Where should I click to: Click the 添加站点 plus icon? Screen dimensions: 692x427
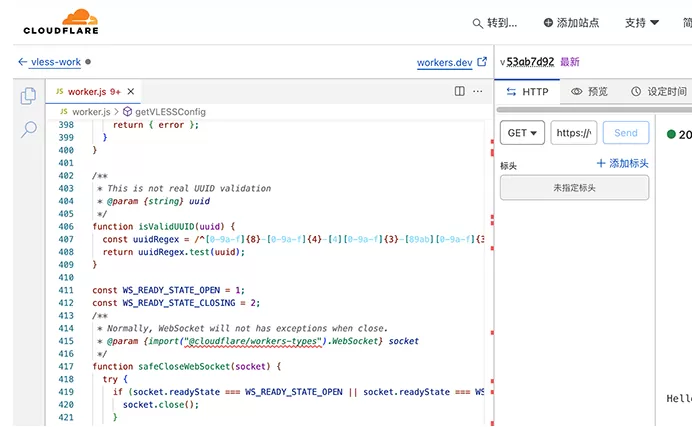[x=548, y=22]
